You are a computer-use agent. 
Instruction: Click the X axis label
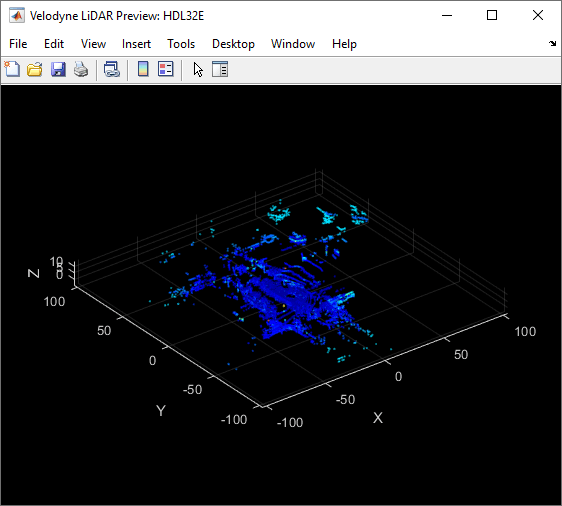point(378,418)
